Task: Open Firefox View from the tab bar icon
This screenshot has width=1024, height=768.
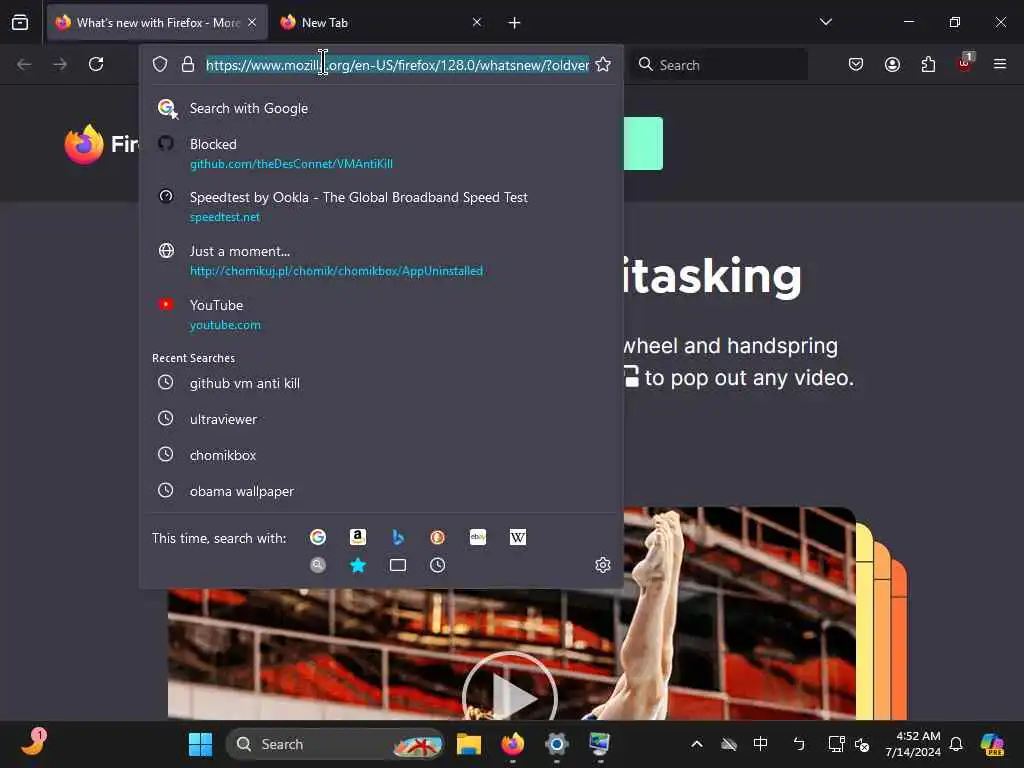Action: pyautogui.click(x=20, y=22)
